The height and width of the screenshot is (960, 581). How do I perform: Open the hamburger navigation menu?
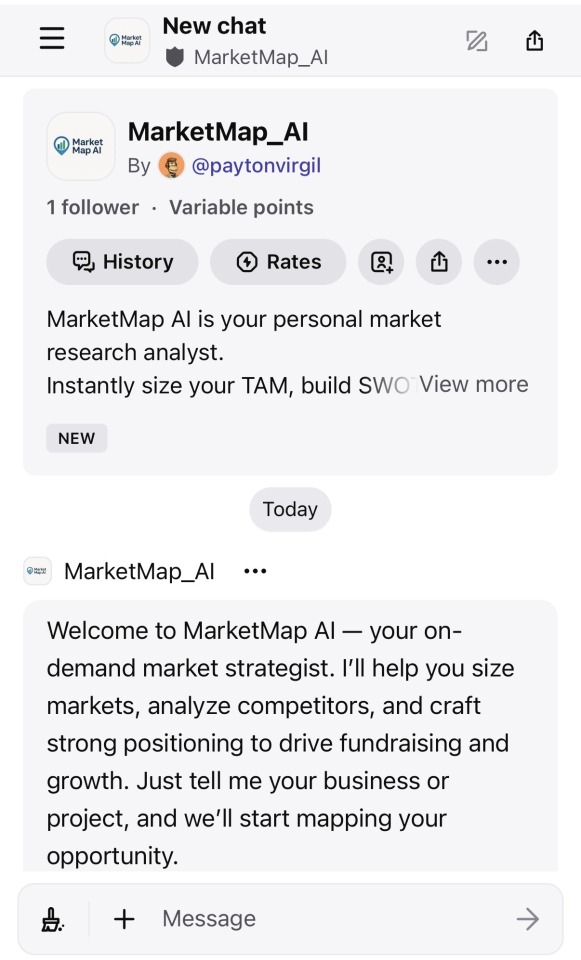[x=52, y=39]
